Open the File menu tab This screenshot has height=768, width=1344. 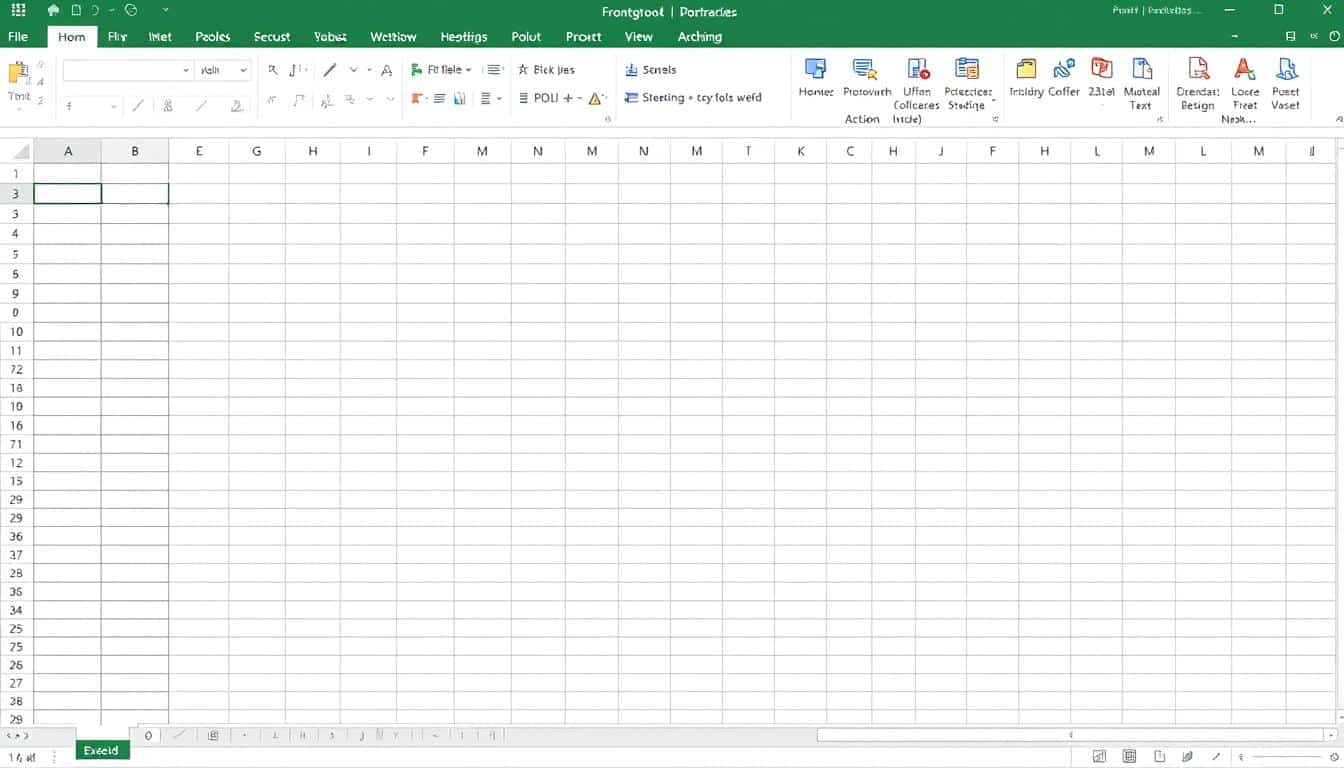click(18, 36)
